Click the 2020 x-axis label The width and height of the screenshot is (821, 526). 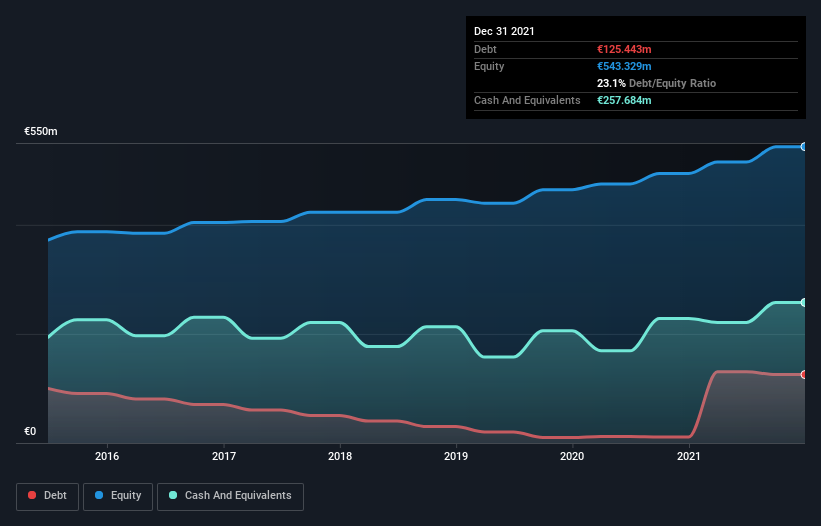point(572,456)
